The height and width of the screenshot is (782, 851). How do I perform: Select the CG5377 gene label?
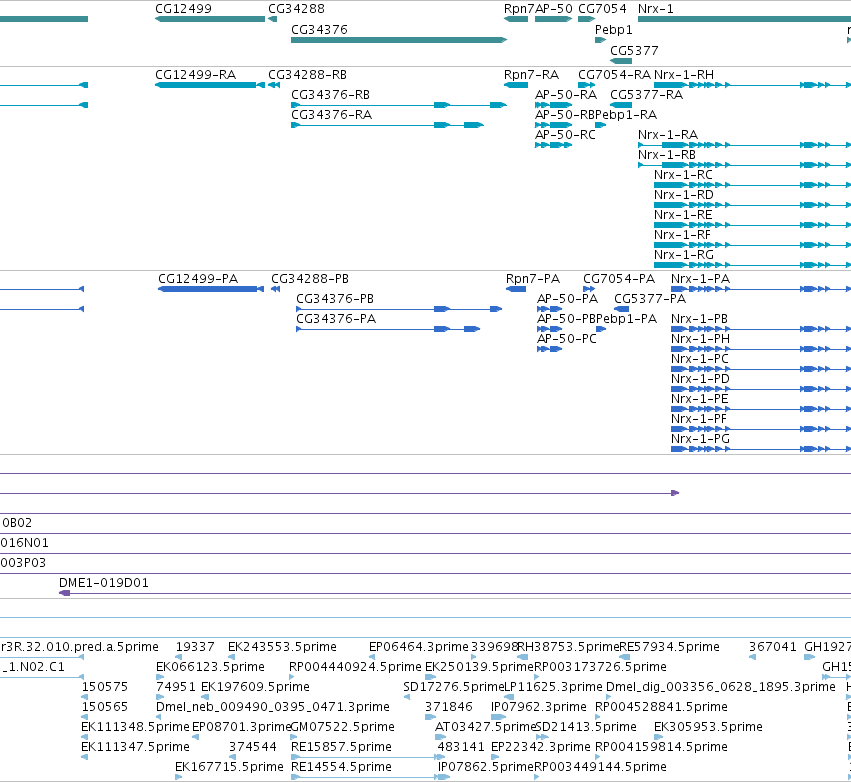tap(634, 50)
